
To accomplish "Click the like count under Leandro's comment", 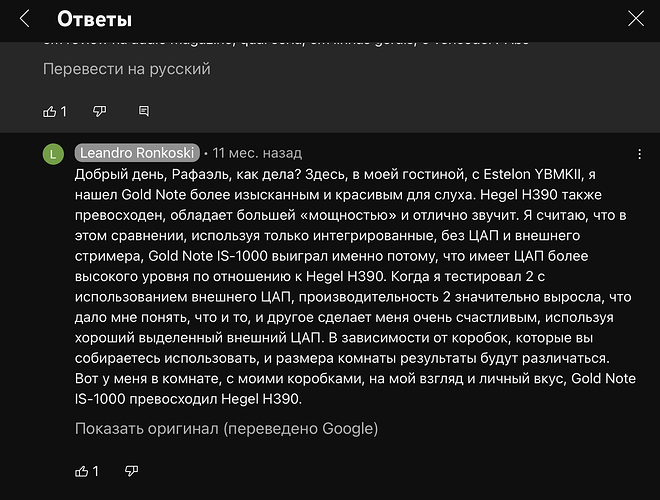I will pos(96,470).
